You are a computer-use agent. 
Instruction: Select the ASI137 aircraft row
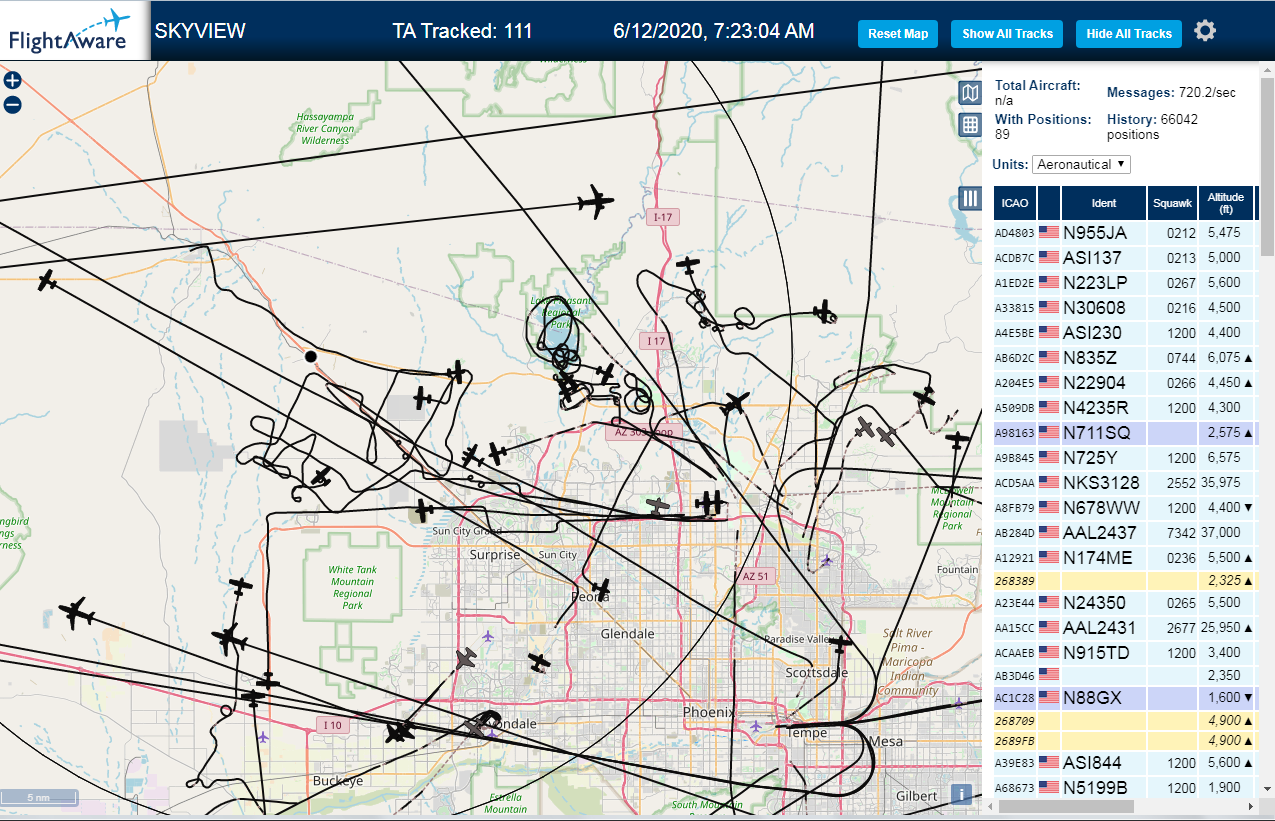pyautogui.click(x=1125, y=258)
